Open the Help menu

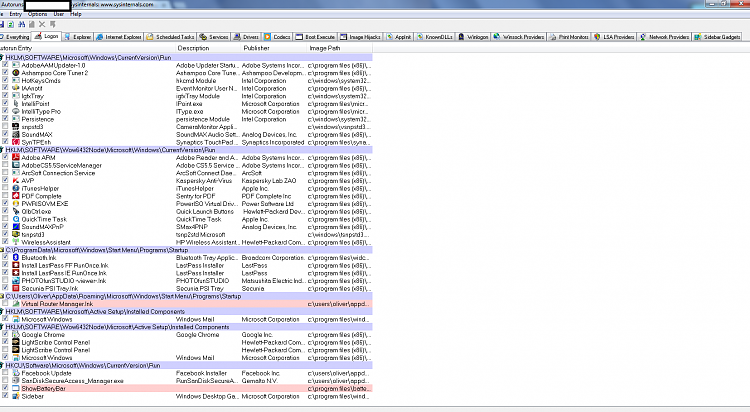[76, 14]
